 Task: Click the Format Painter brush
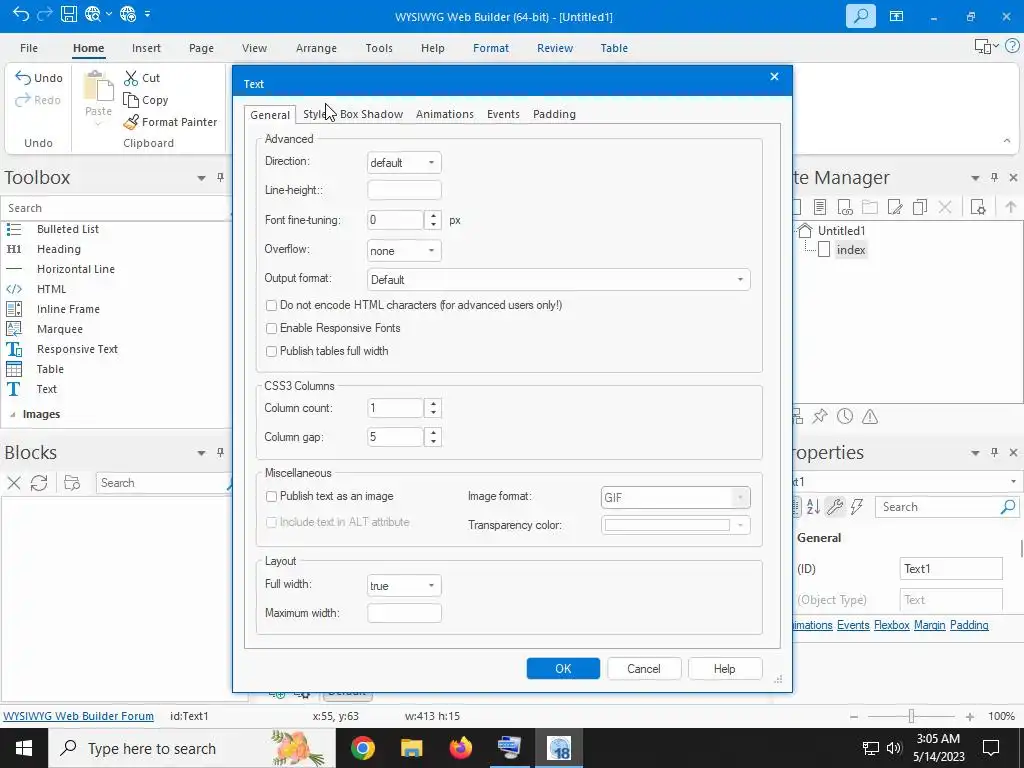pos(170,122)
